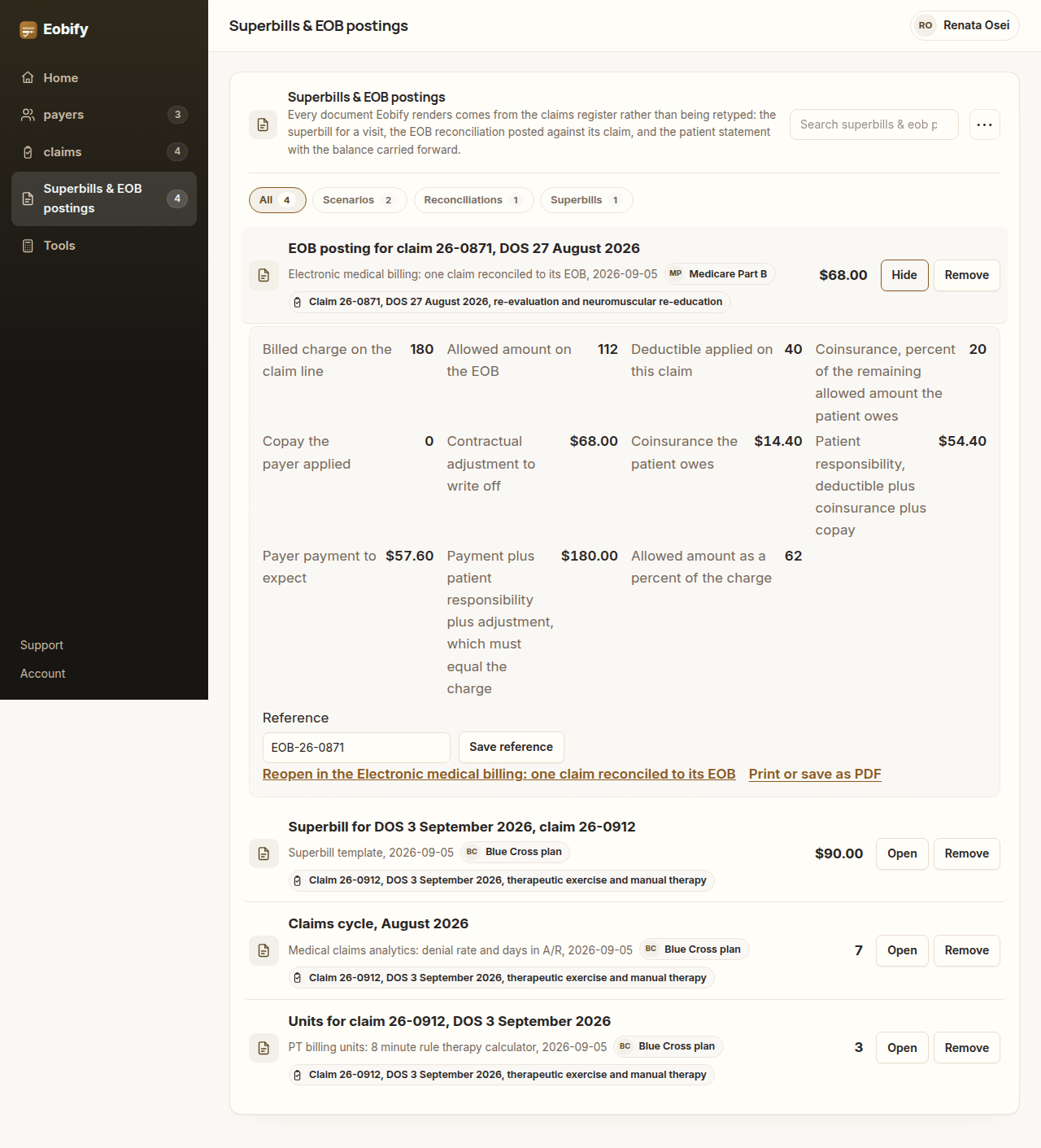This screenshot has width=1041, height=1148.
Task: Click the Claim 26-0871 re-evaluation chip
Action: tap(510, 302)
